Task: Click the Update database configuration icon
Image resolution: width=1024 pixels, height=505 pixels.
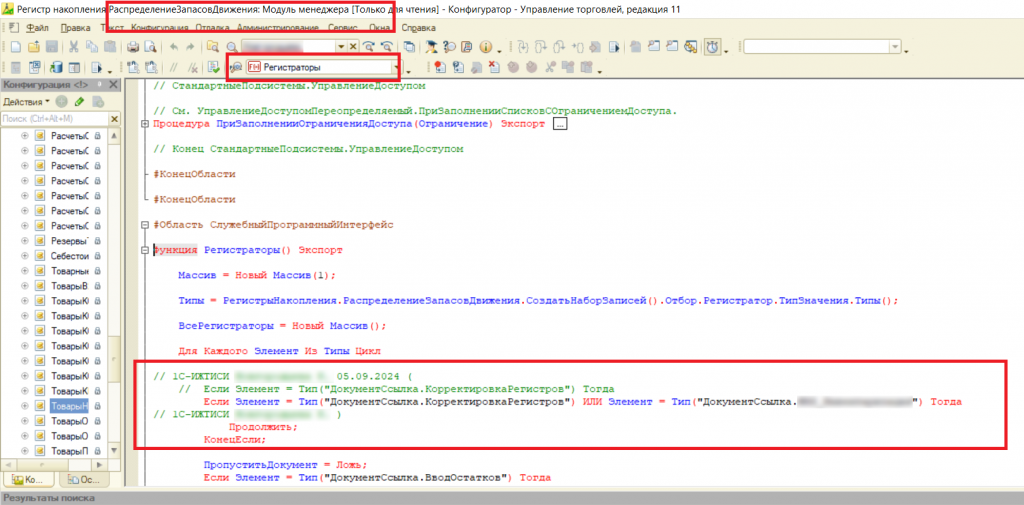Action: (56, 67)
